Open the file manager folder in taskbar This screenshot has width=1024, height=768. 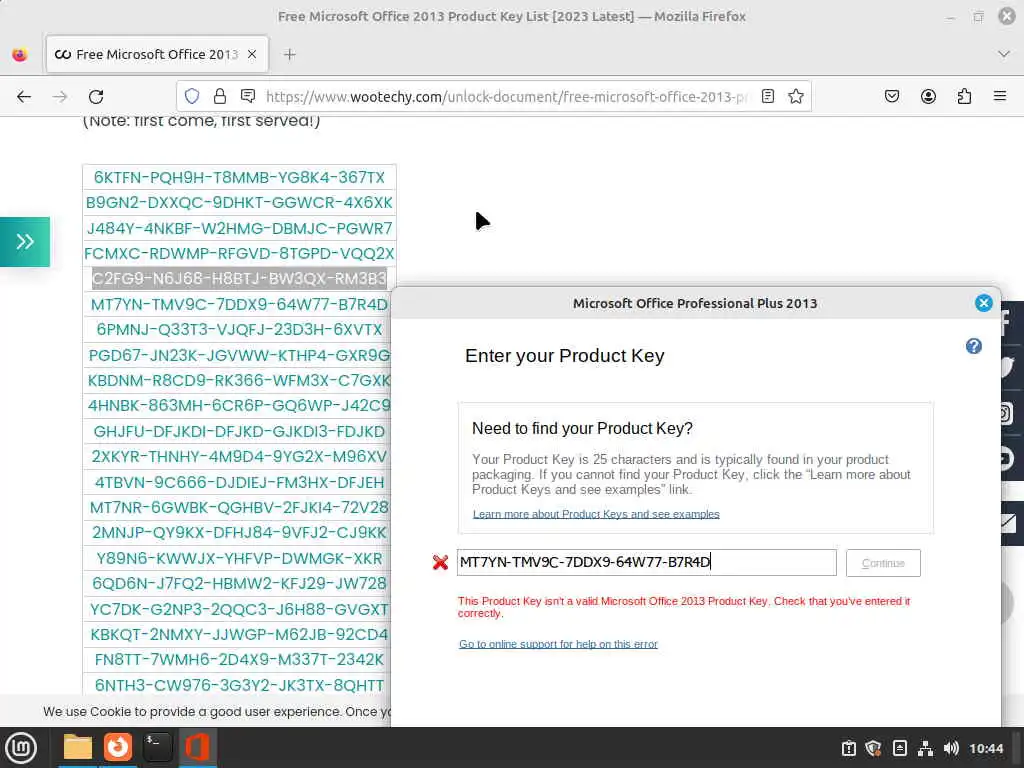pos(78,748)
